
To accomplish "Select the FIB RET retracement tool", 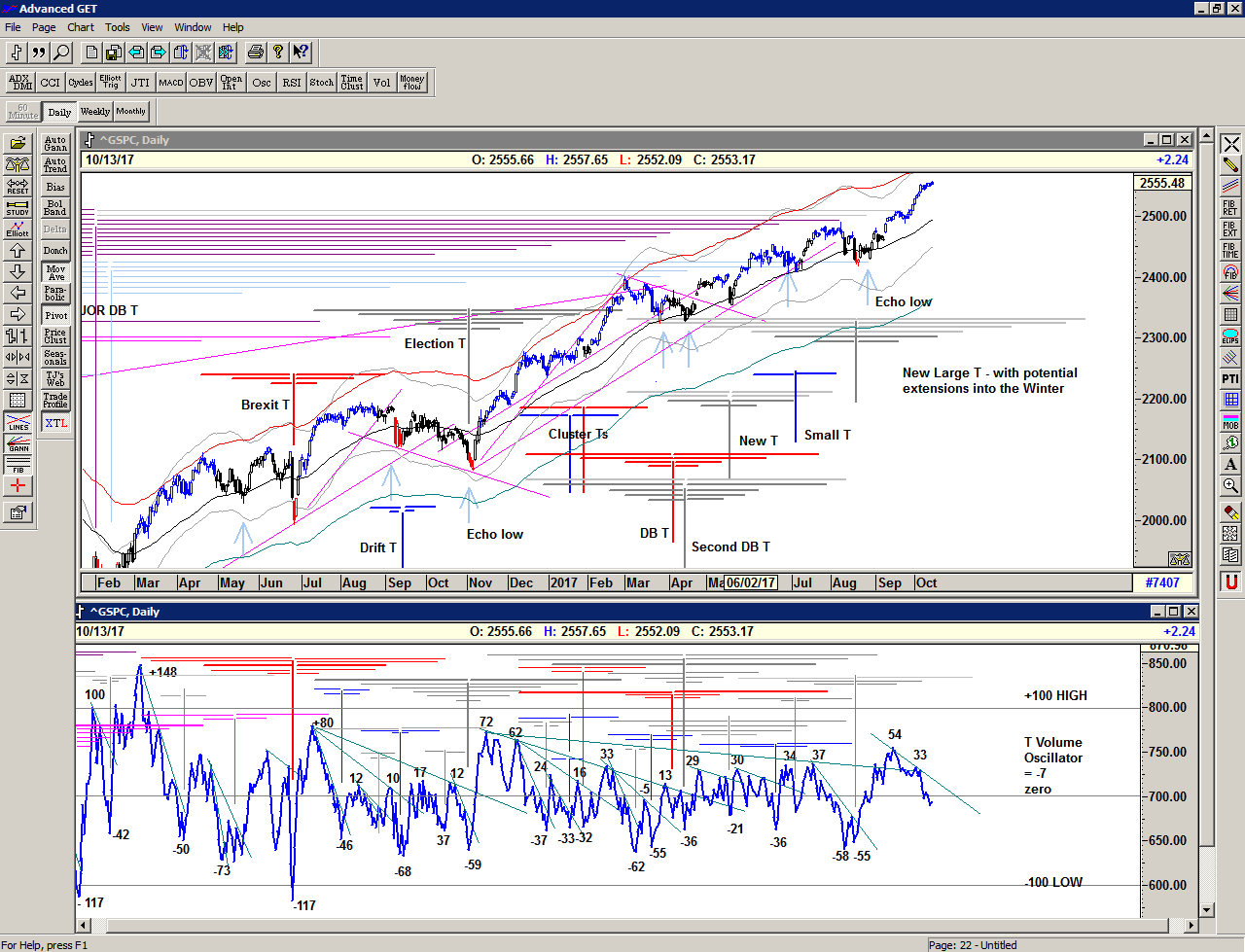I will (1230, 208).
